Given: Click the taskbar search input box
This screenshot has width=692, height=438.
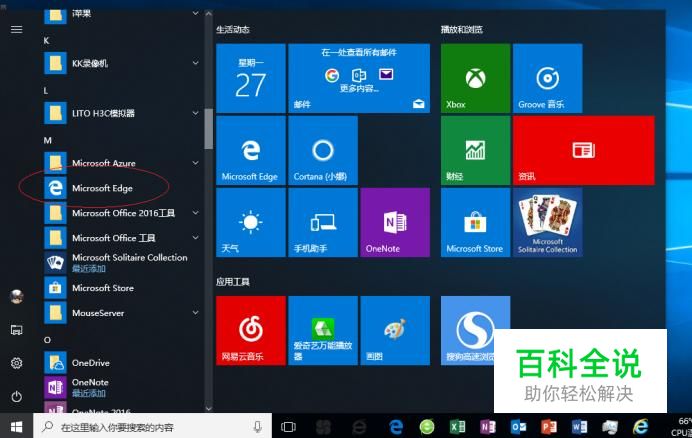Looking at the screenshot, I should point(153,427).
